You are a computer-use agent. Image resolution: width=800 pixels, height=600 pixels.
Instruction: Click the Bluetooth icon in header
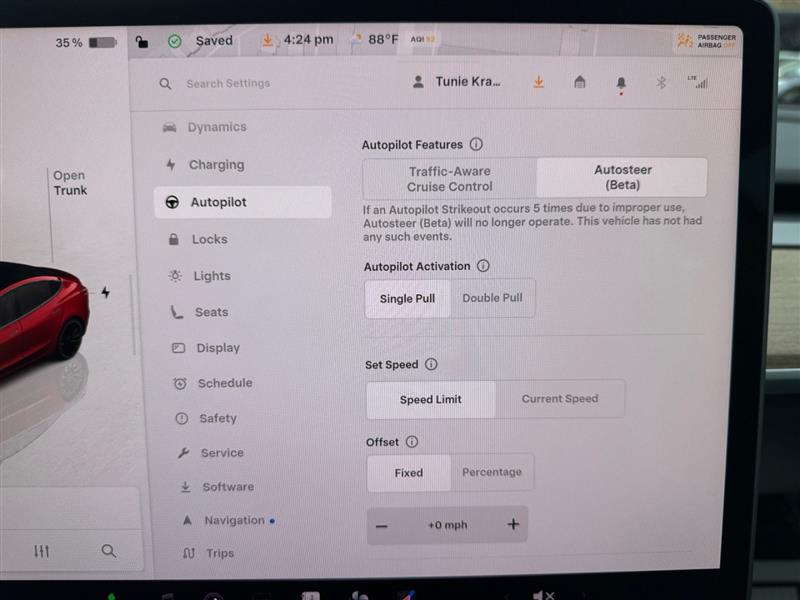tap(660, 83)
